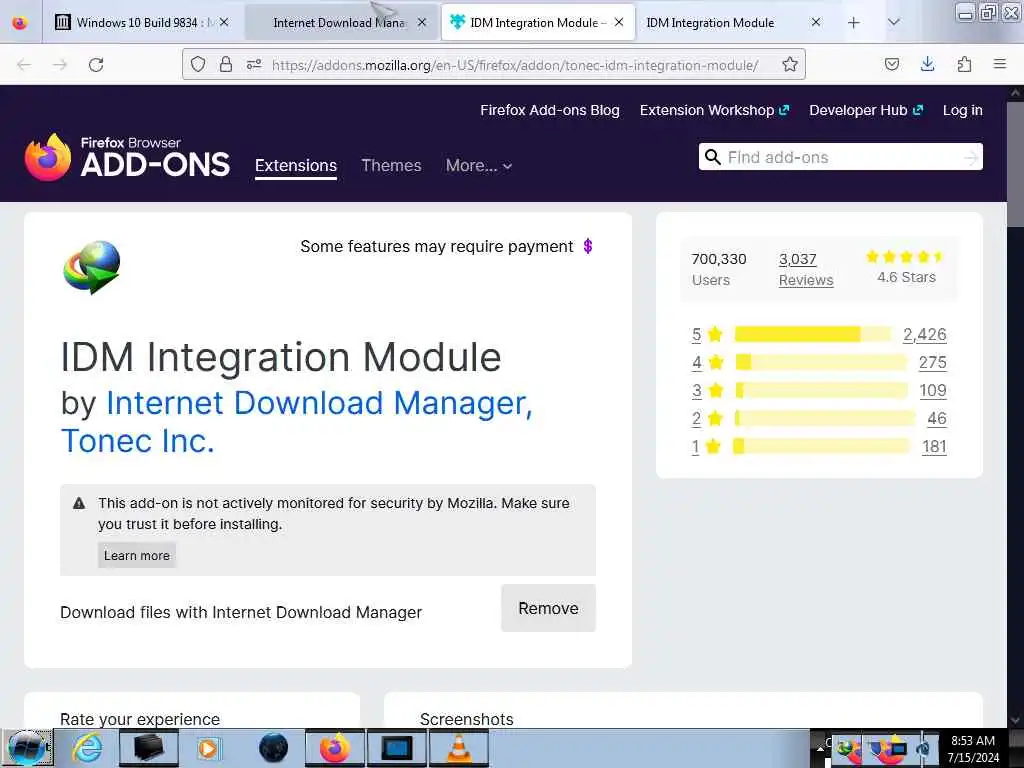Open the 2,426 five-star review count
Viewport: 1024px width, 768px height.
tap(925, 334)
